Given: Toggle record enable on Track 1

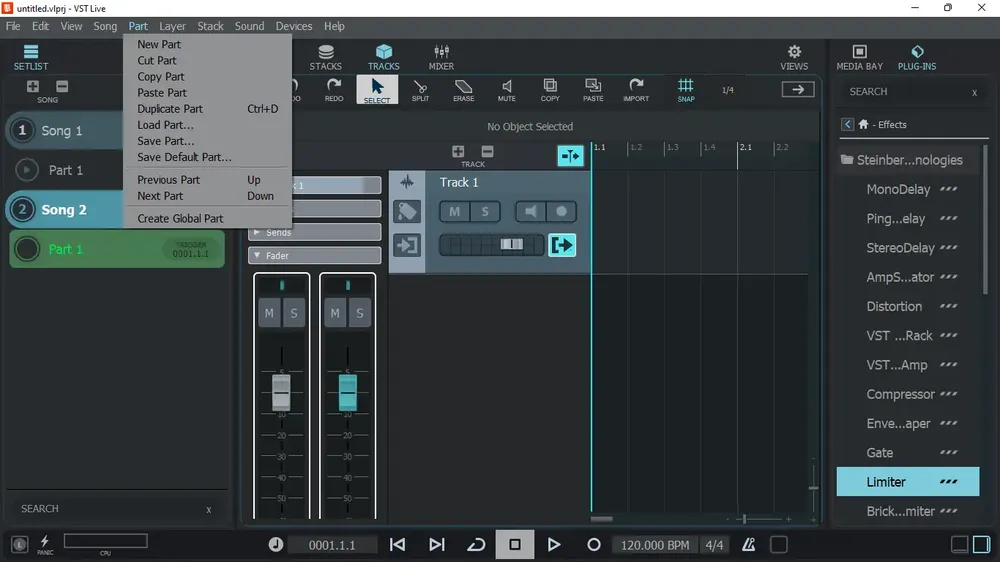Looking at the screenshot, I should point(561,212).
